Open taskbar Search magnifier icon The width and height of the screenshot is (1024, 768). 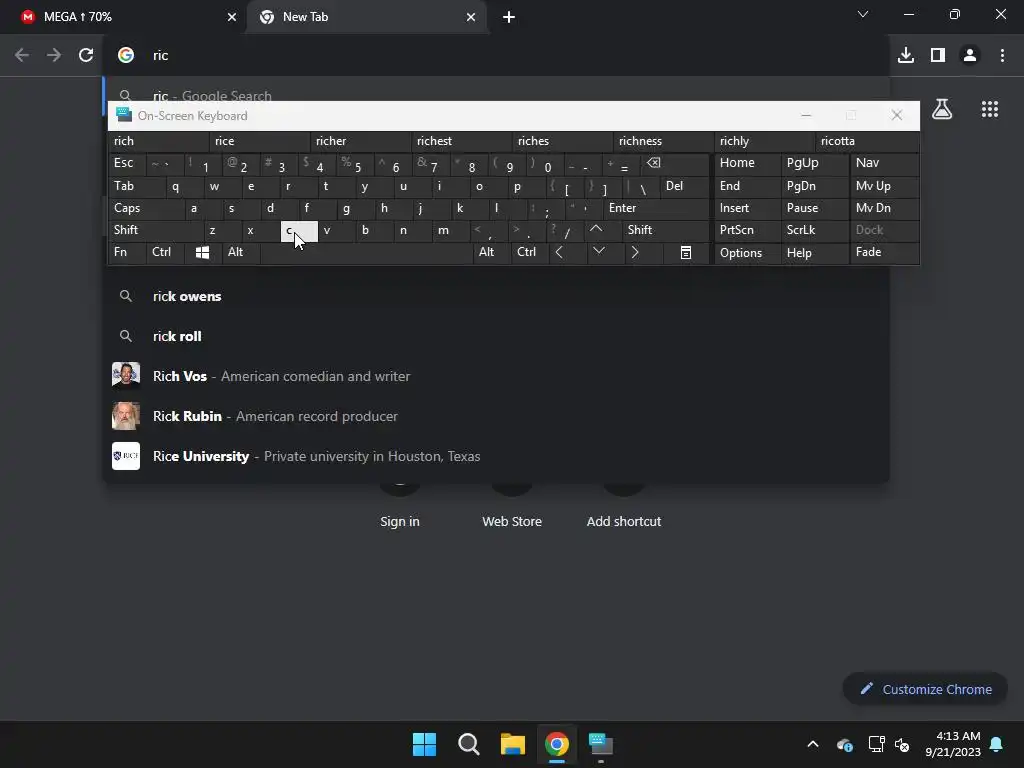point(469,744)
